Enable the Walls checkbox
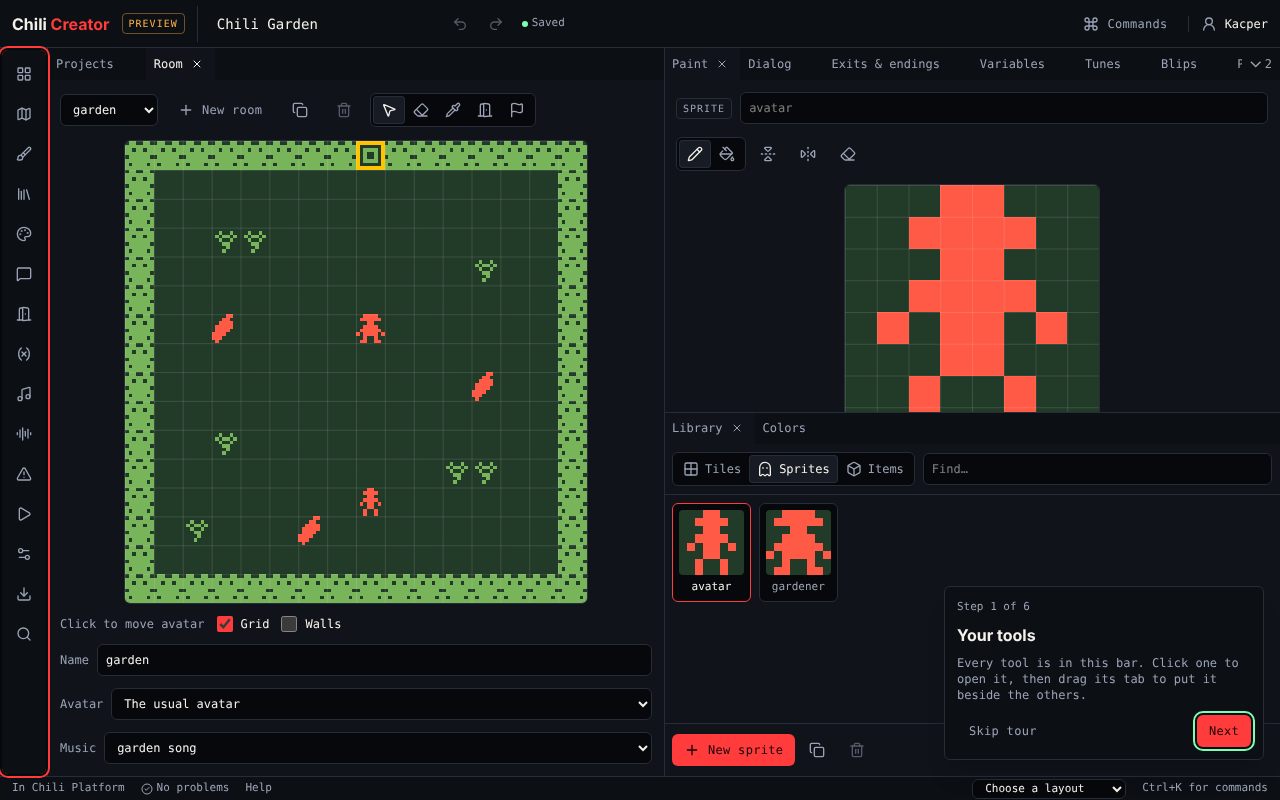The height and width of the screenshot is (800, 1280). tap(289, 624)
